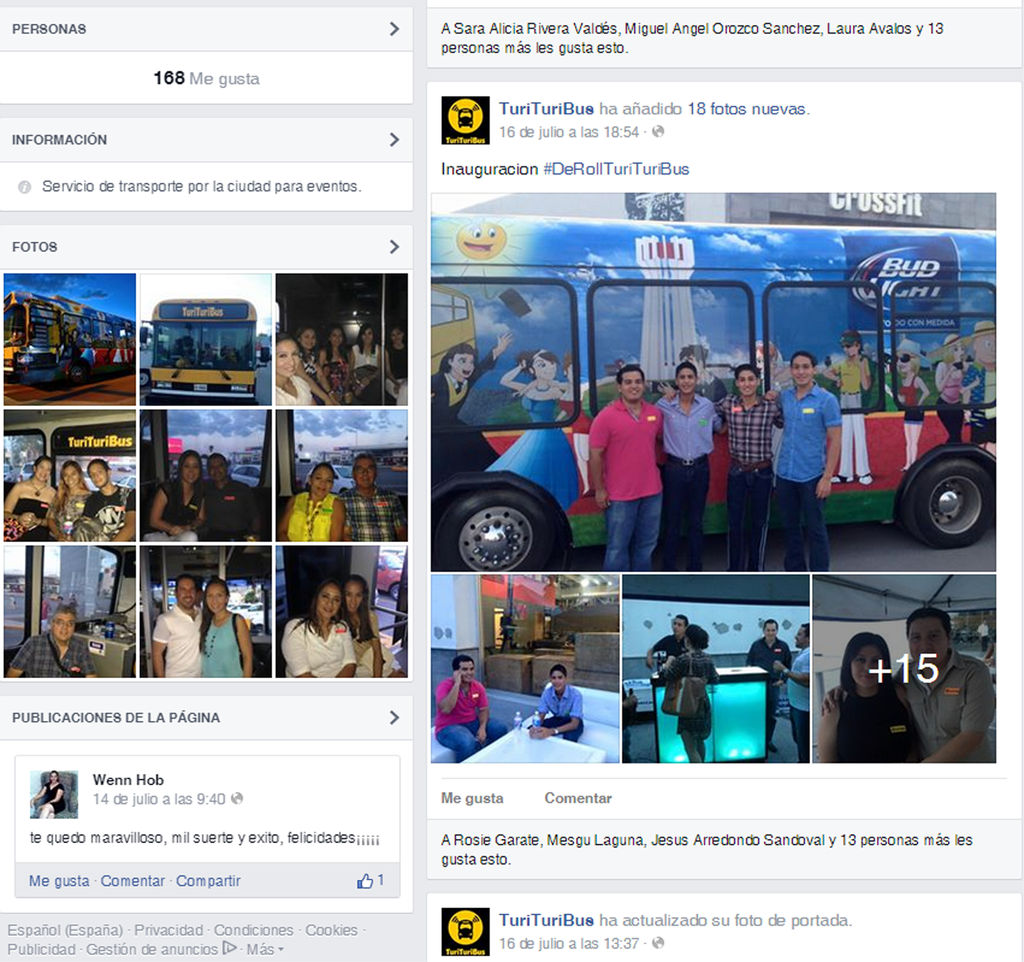Click globe privacy icon on inauguration post
Image resolution: width=1024 pixels, height=962 pixels.
[x=658, y=132]
